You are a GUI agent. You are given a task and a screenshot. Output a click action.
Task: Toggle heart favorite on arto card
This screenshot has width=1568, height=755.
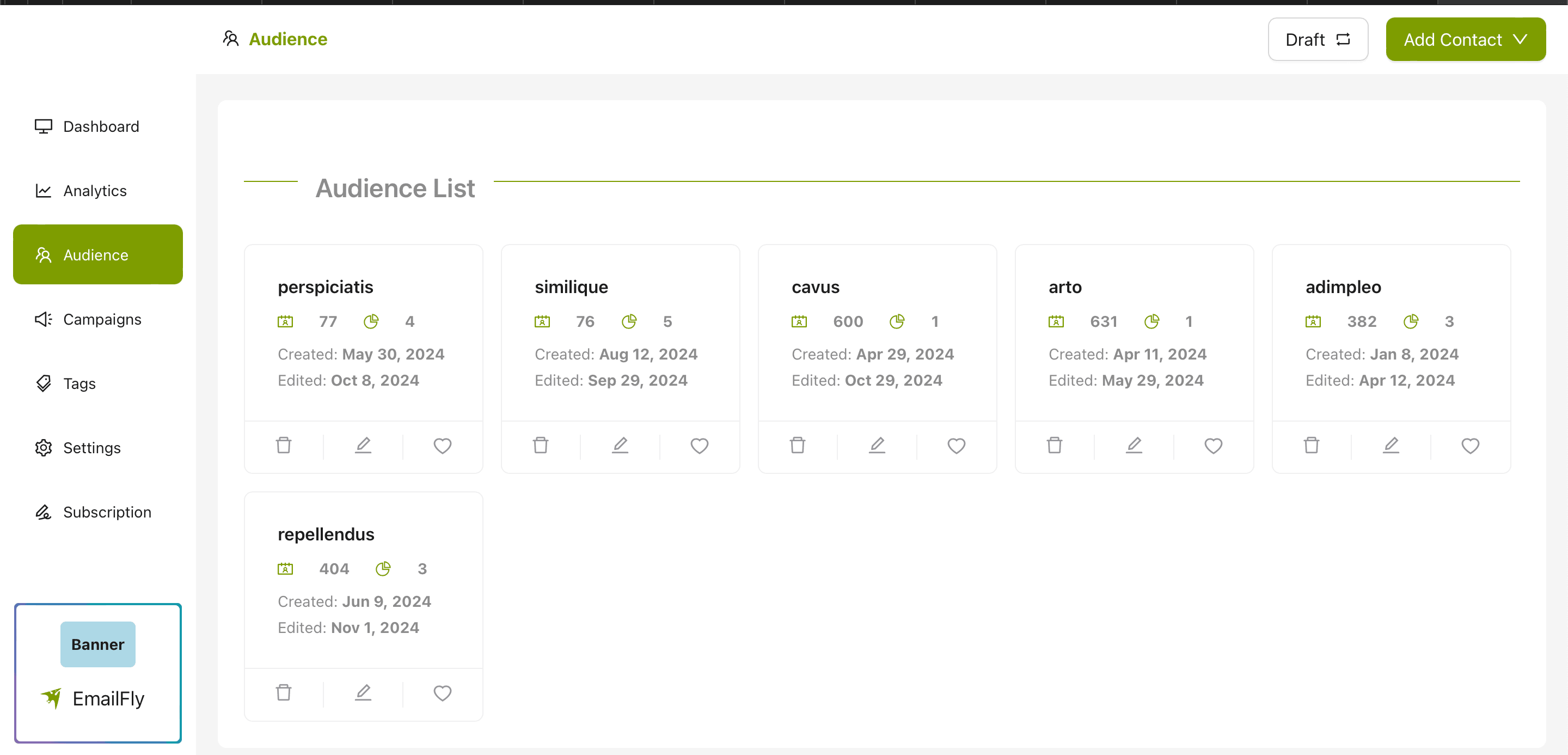(1213, 445)
